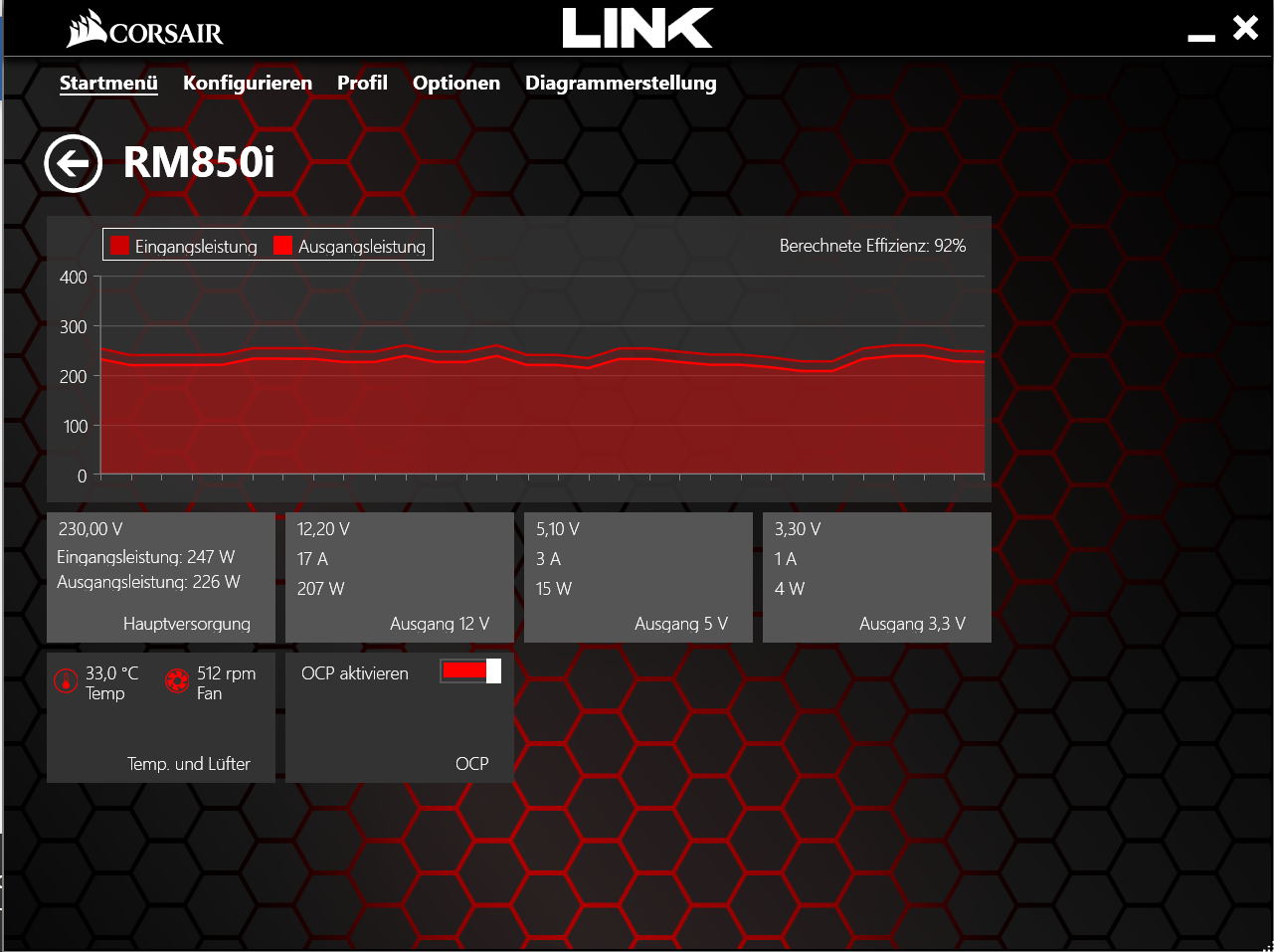Click the 3,30 V voltage value
This screenshot has height=952, width=1274.
[x=798, y=529]
